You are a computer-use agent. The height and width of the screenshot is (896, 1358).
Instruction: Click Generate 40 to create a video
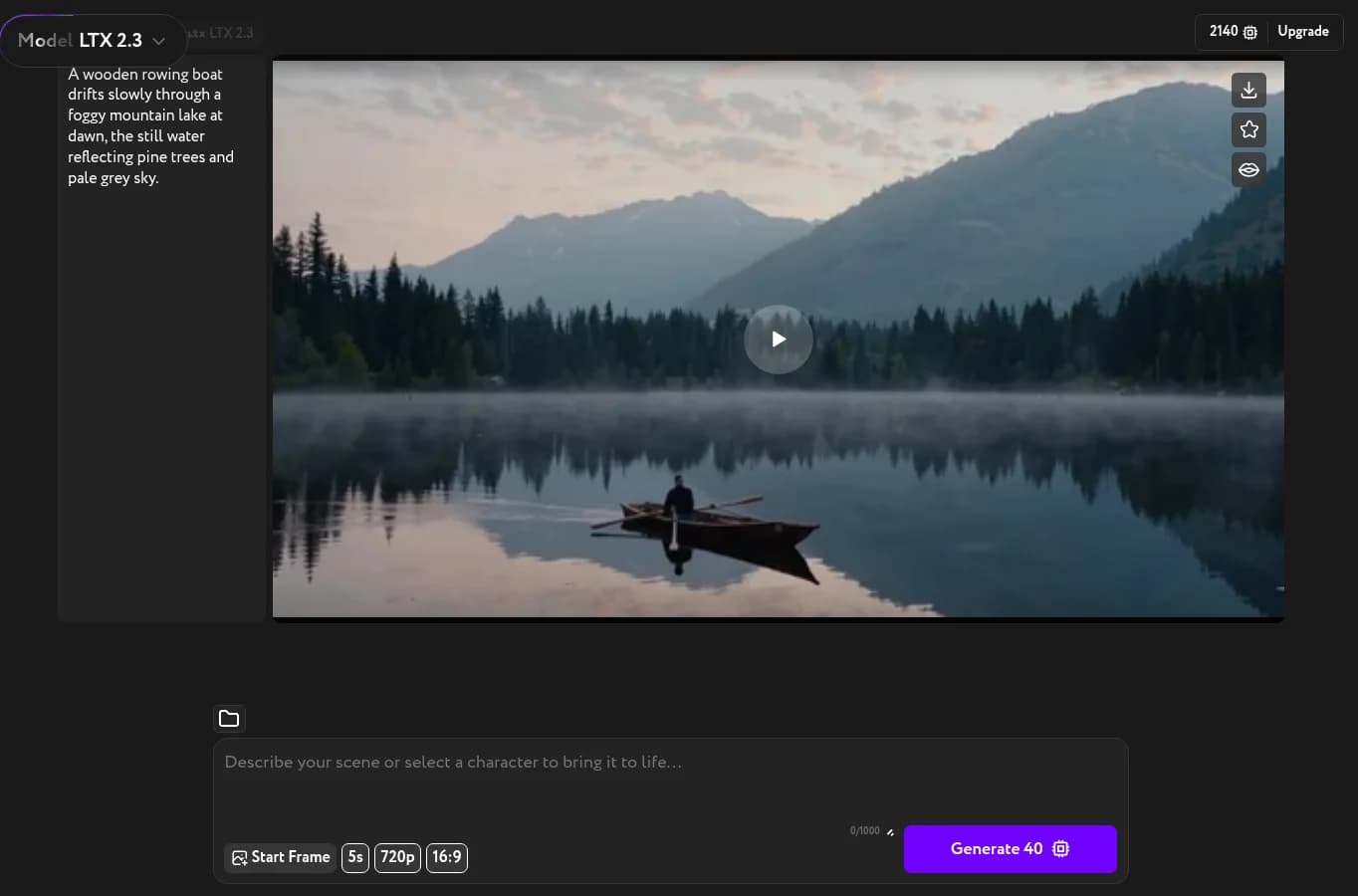tap(997, 848)
